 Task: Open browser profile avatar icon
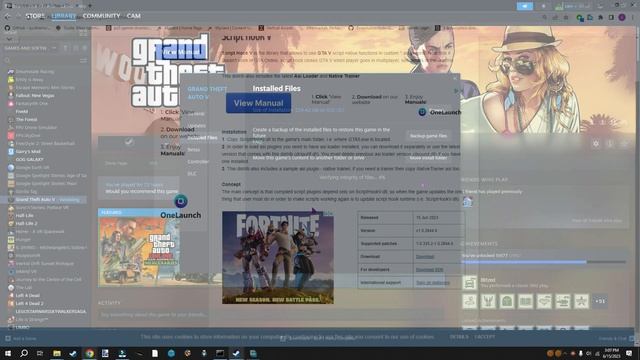click(622, 18)
